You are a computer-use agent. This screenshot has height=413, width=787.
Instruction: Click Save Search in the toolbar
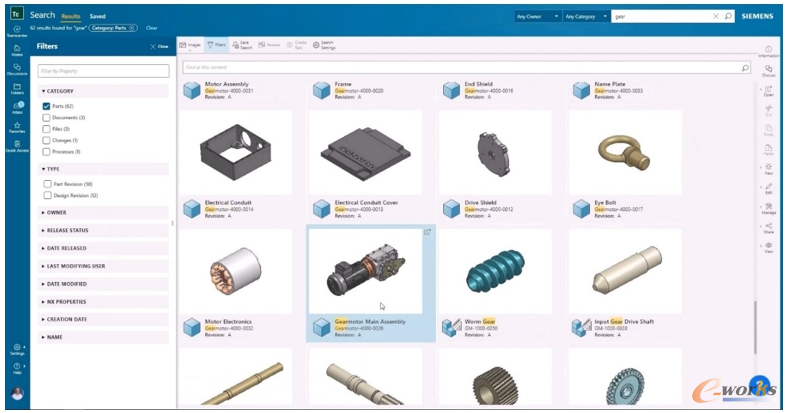(242, 45)
